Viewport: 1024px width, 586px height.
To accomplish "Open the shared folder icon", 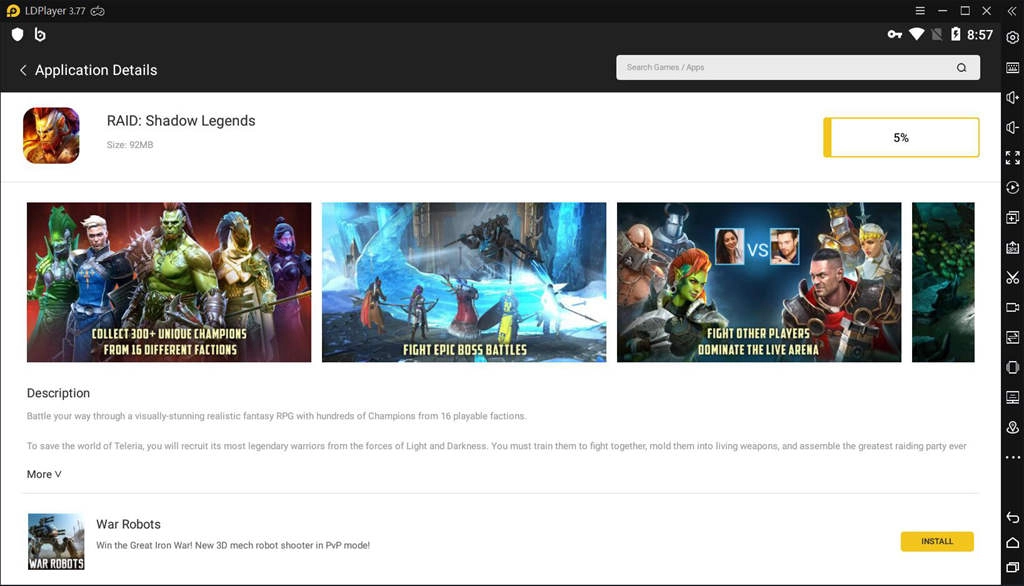I will [1012, 337].
